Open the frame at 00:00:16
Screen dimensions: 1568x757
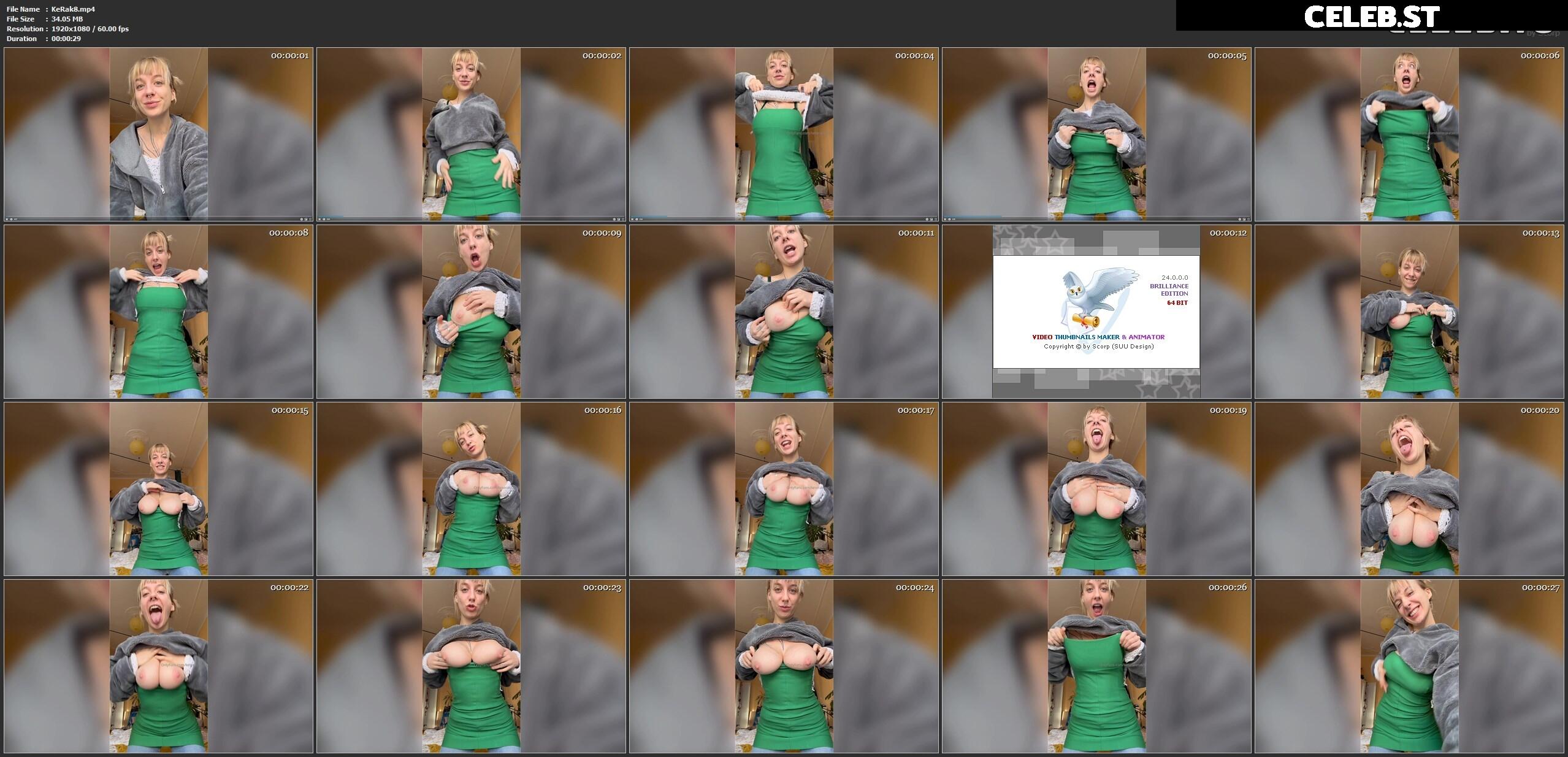[471, 489]
